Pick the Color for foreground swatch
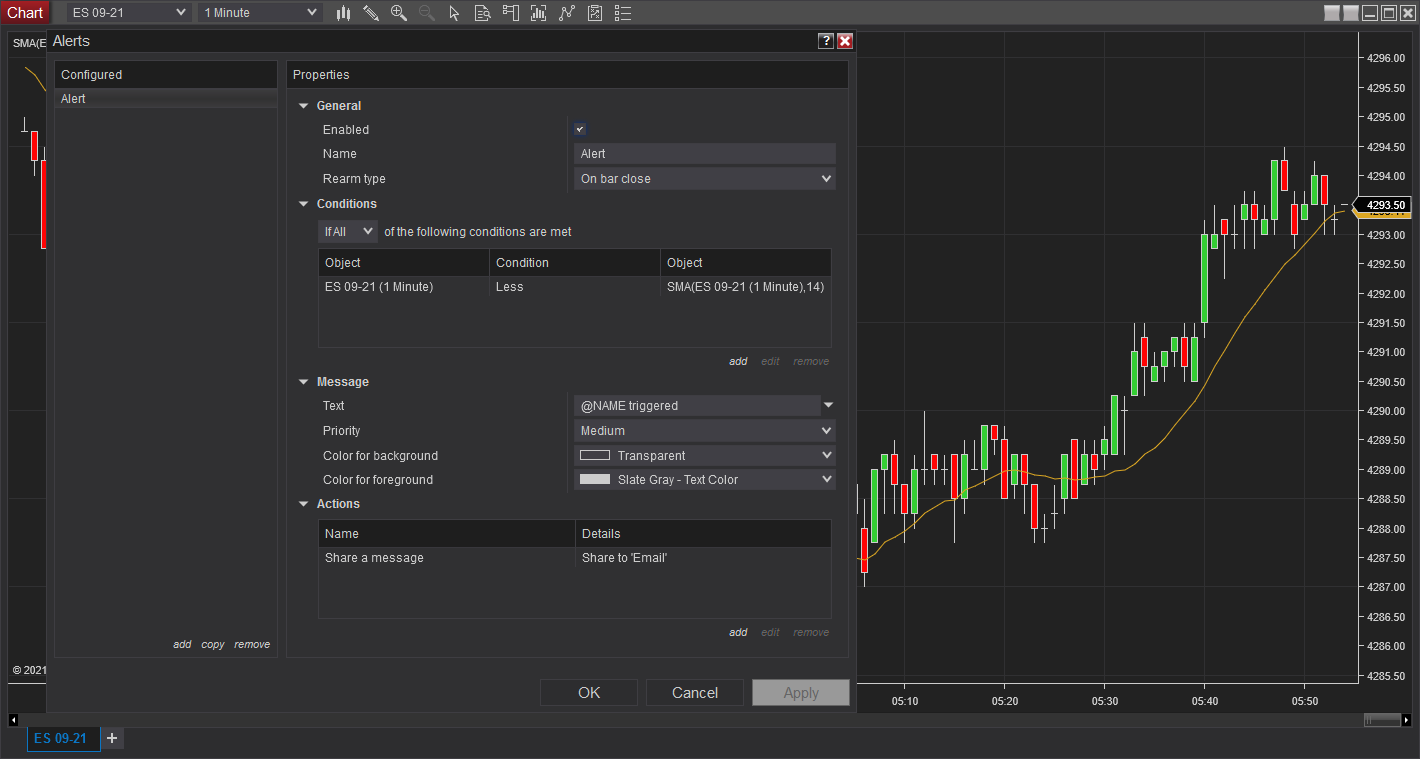This screenshot has width=1420, height=759. click(x=595, y=480)
